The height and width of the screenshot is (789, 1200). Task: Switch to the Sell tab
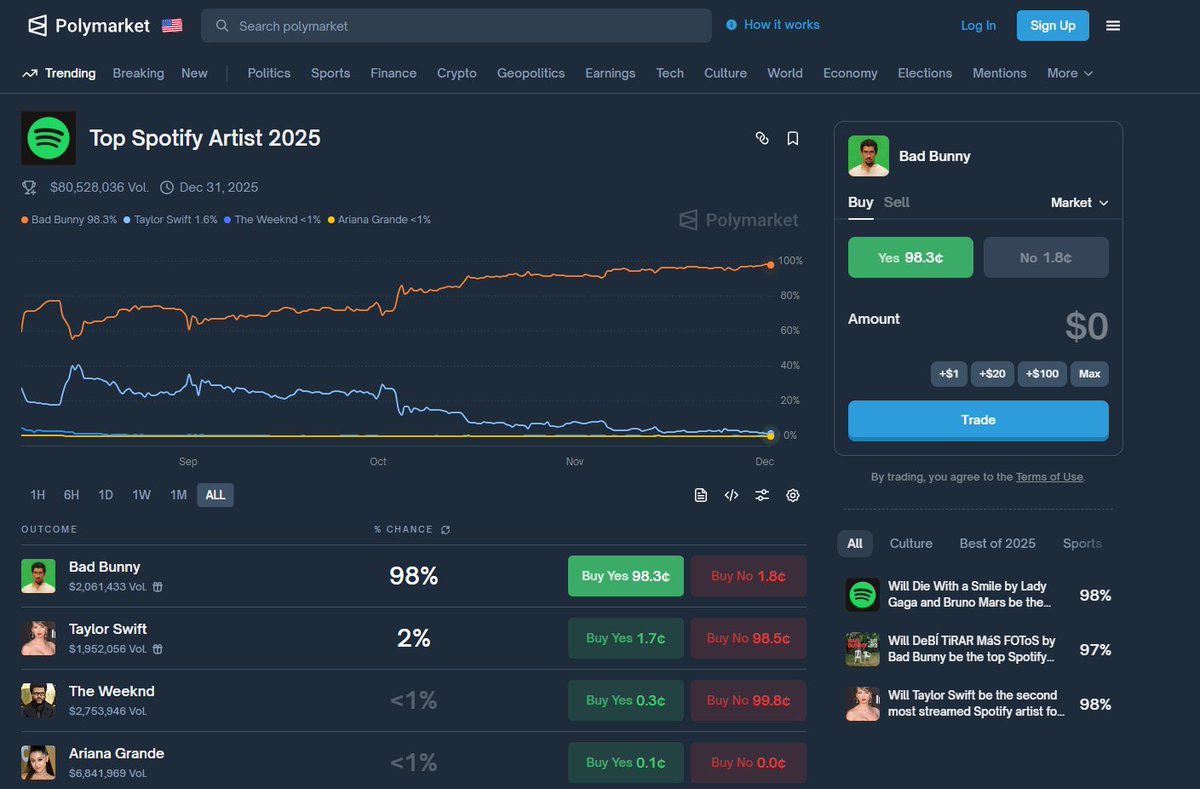897,202
